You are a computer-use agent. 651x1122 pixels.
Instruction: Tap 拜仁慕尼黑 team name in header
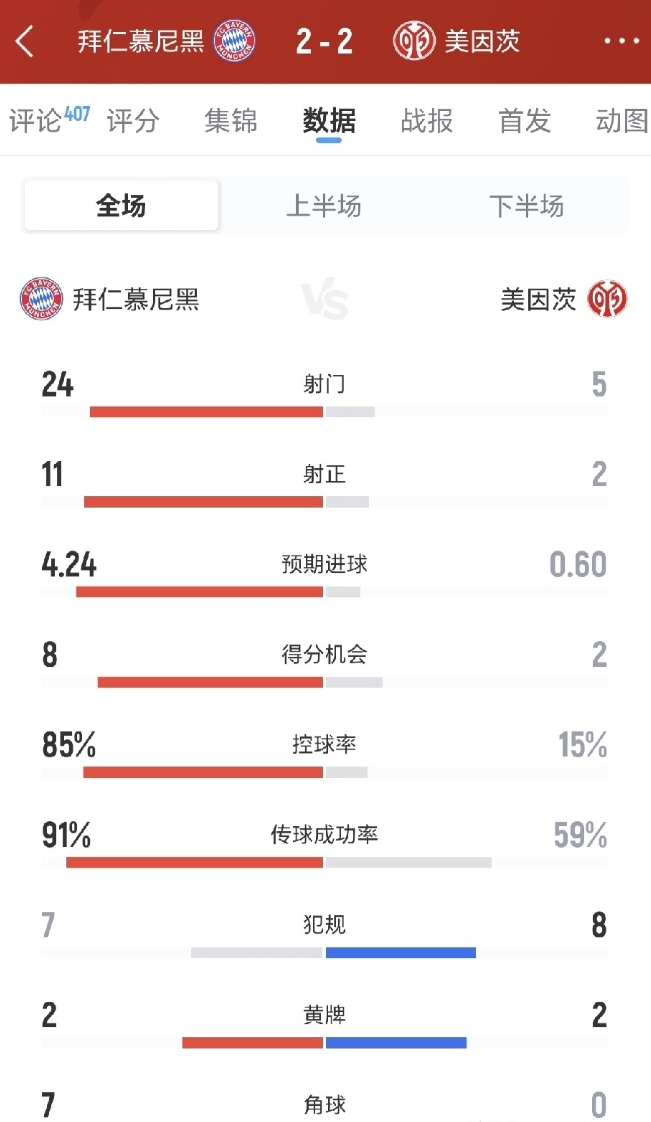tap(141, 42)
